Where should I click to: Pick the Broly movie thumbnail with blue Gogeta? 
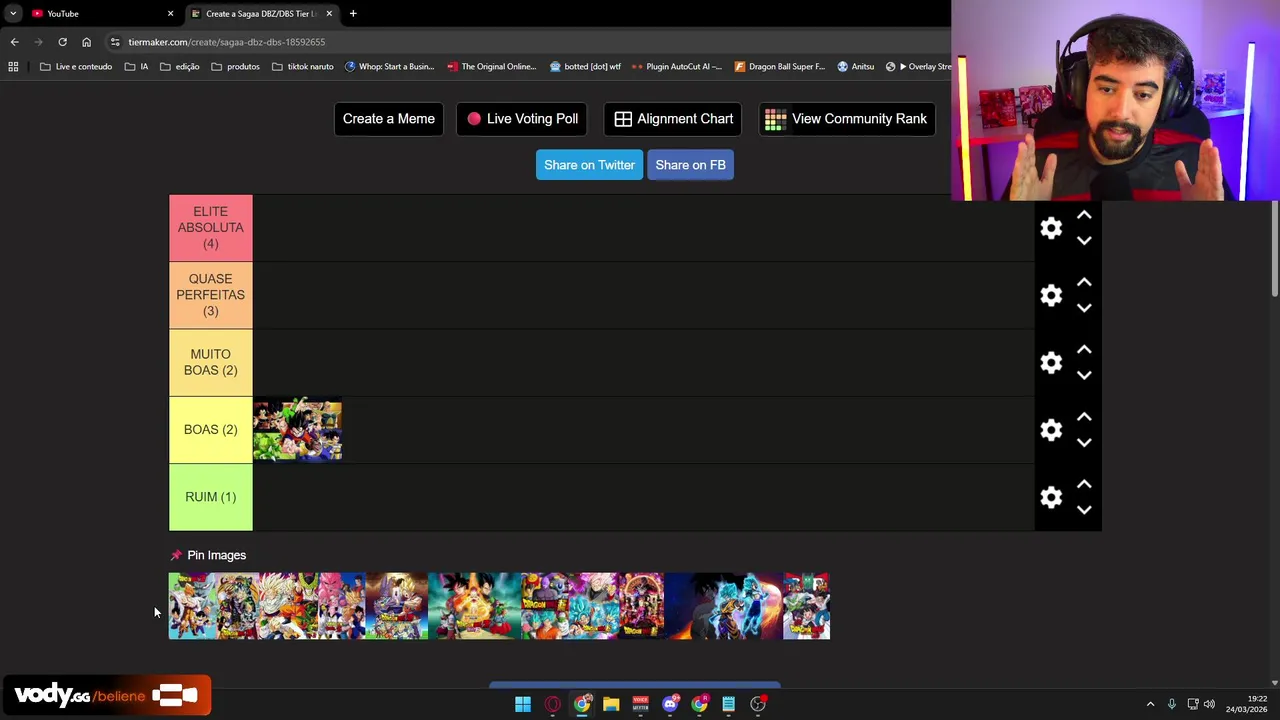(723, 606)
